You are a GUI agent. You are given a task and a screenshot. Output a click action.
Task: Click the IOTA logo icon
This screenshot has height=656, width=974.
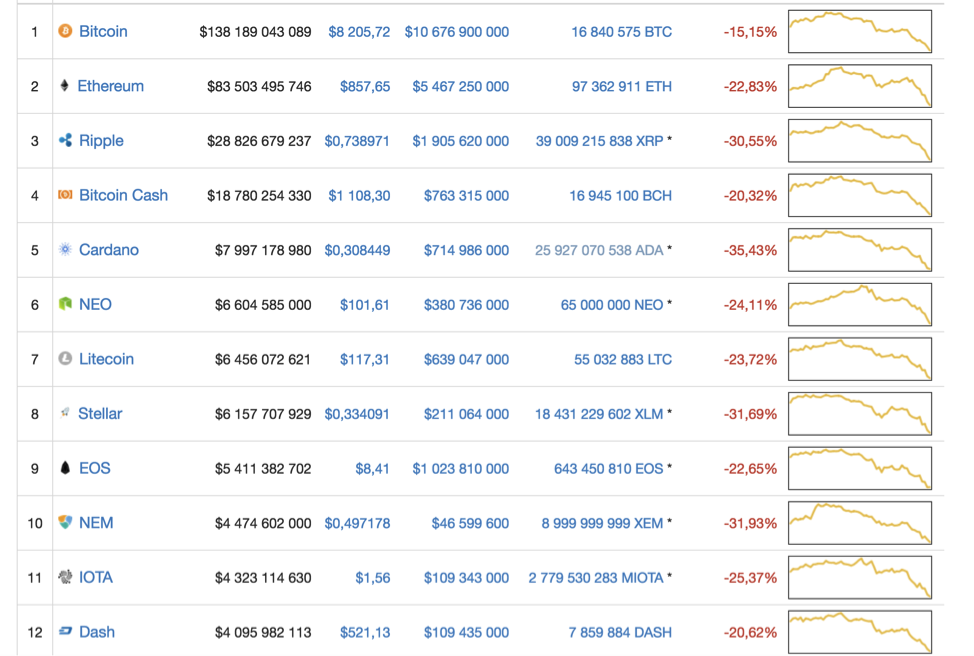click(x=64, y=577)
